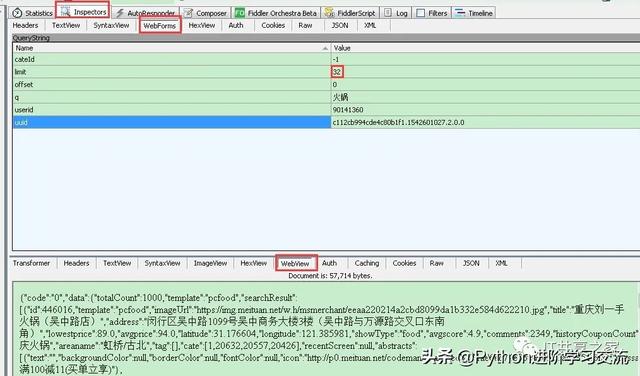This screenshot has height=376, width=640.
Task: Select request JSON inspector tab
Action: pos(340,25)
